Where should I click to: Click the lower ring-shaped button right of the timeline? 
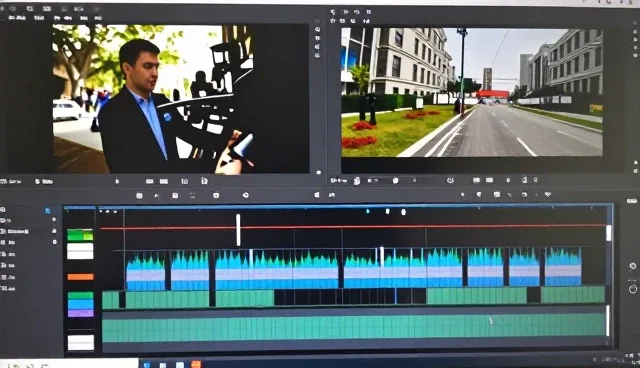(633, 289)
